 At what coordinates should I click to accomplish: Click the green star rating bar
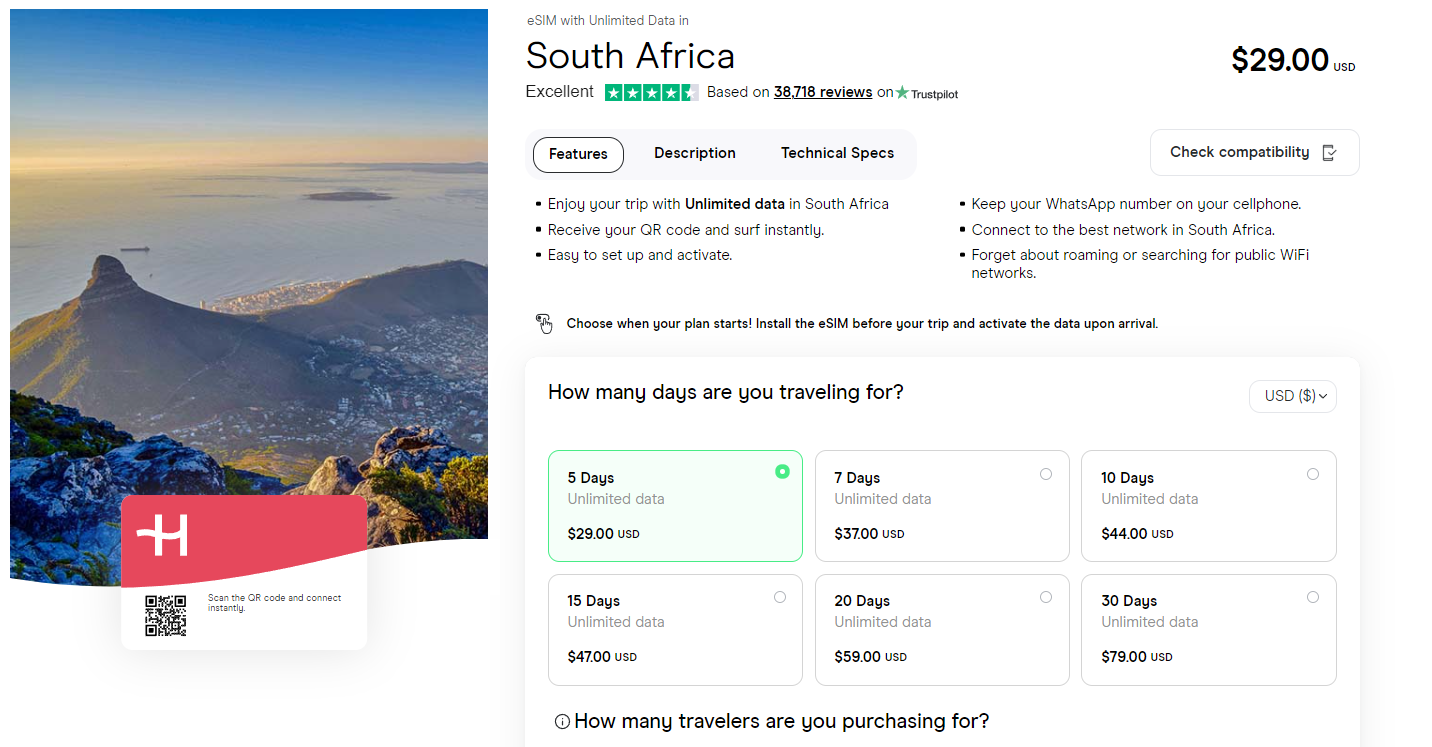(651, 92)
